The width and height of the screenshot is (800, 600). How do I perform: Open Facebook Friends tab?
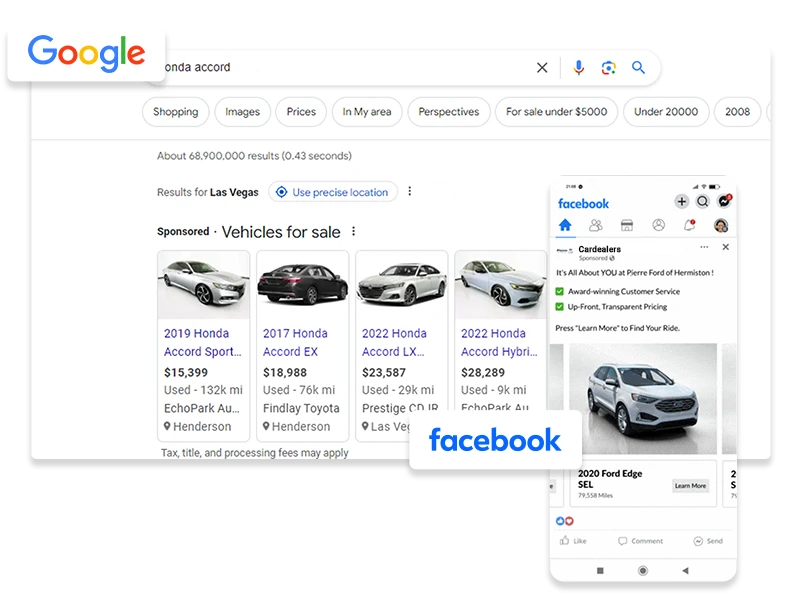[x=595, y=225]
